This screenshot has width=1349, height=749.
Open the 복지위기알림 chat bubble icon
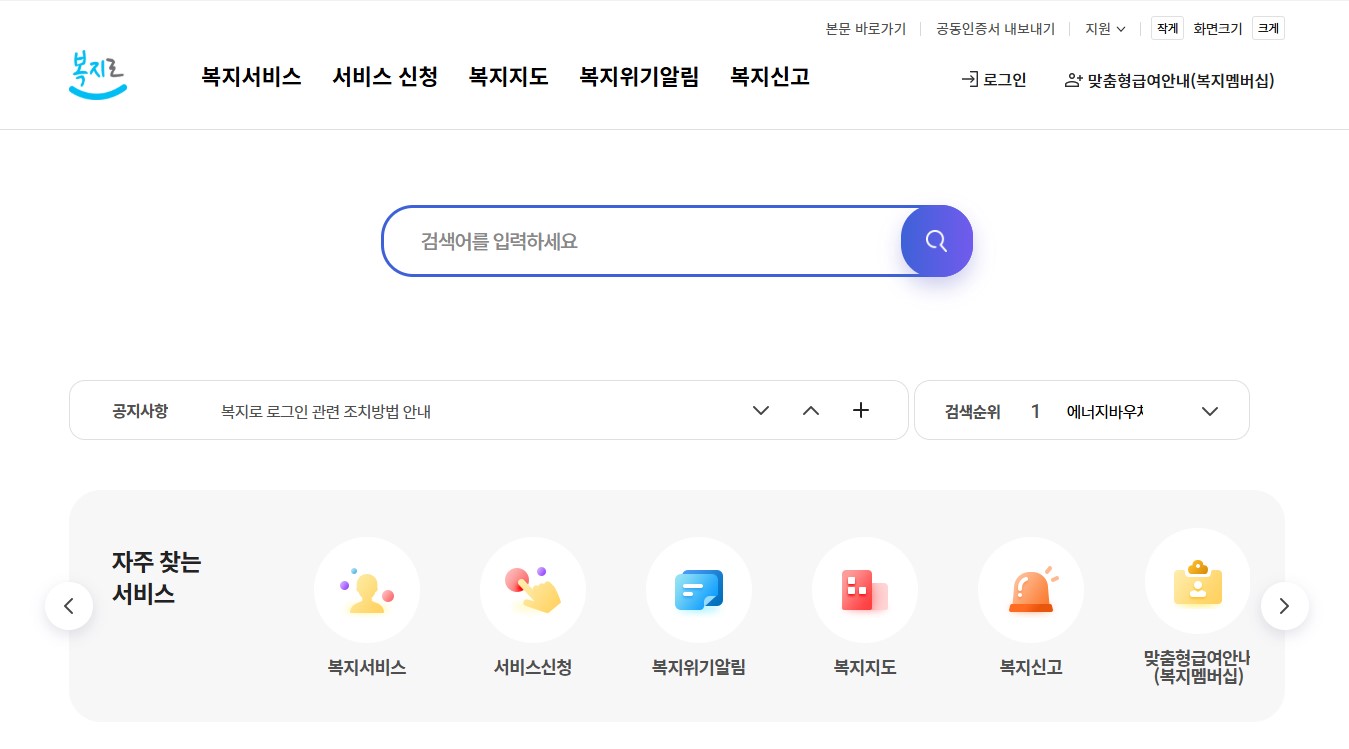click(699, 590)
